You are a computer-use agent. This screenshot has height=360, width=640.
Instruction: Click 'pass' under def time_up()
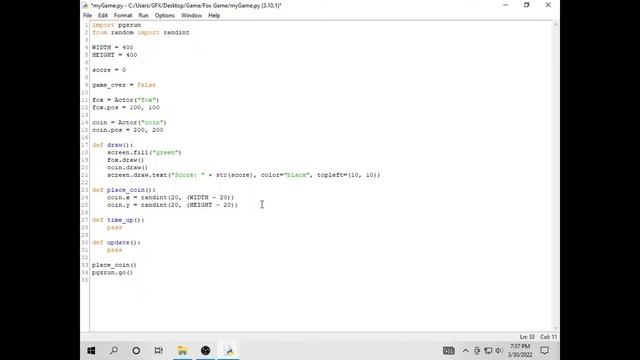point(114,228)
